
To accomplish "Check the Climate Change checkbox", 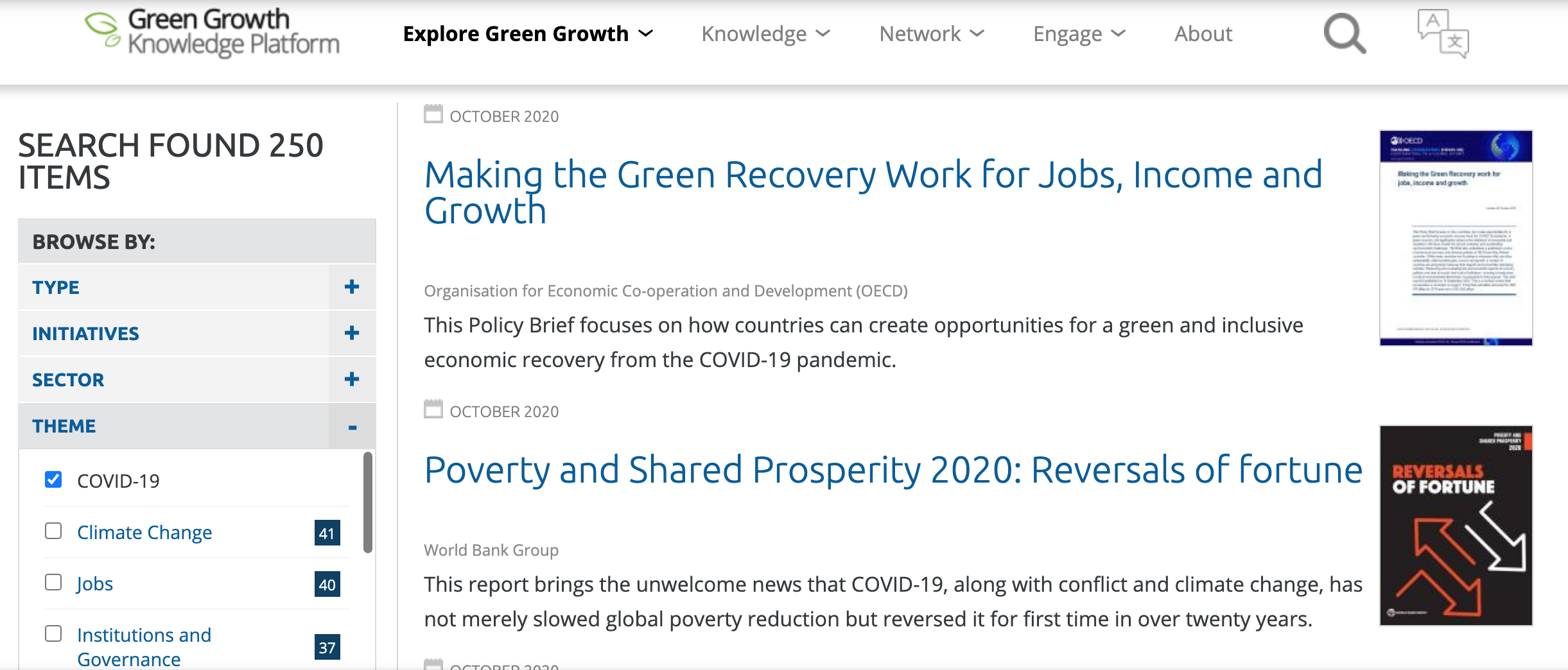I will coord(53,531).
